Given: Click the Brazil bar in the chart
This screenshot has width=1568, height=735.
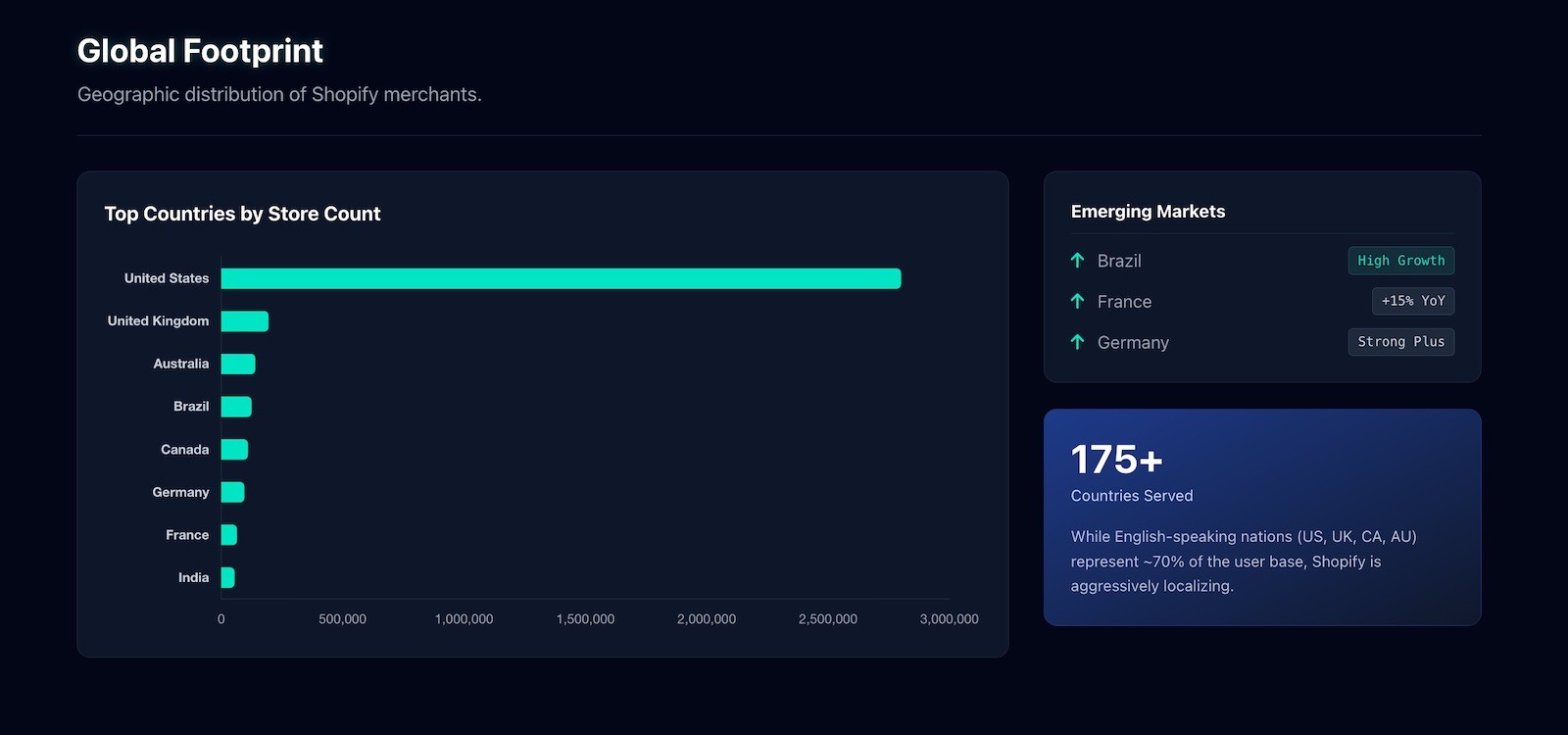Looking at the screenshot, I should [x=236, y=407].
